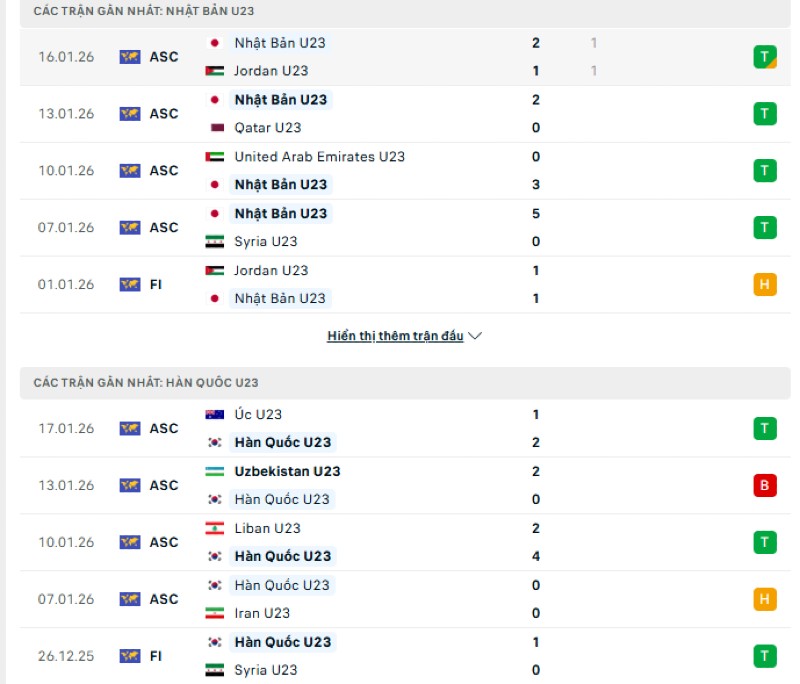Click the Iran U23 flag icon
Screen dimensions: 800x684
click(214, 614)
